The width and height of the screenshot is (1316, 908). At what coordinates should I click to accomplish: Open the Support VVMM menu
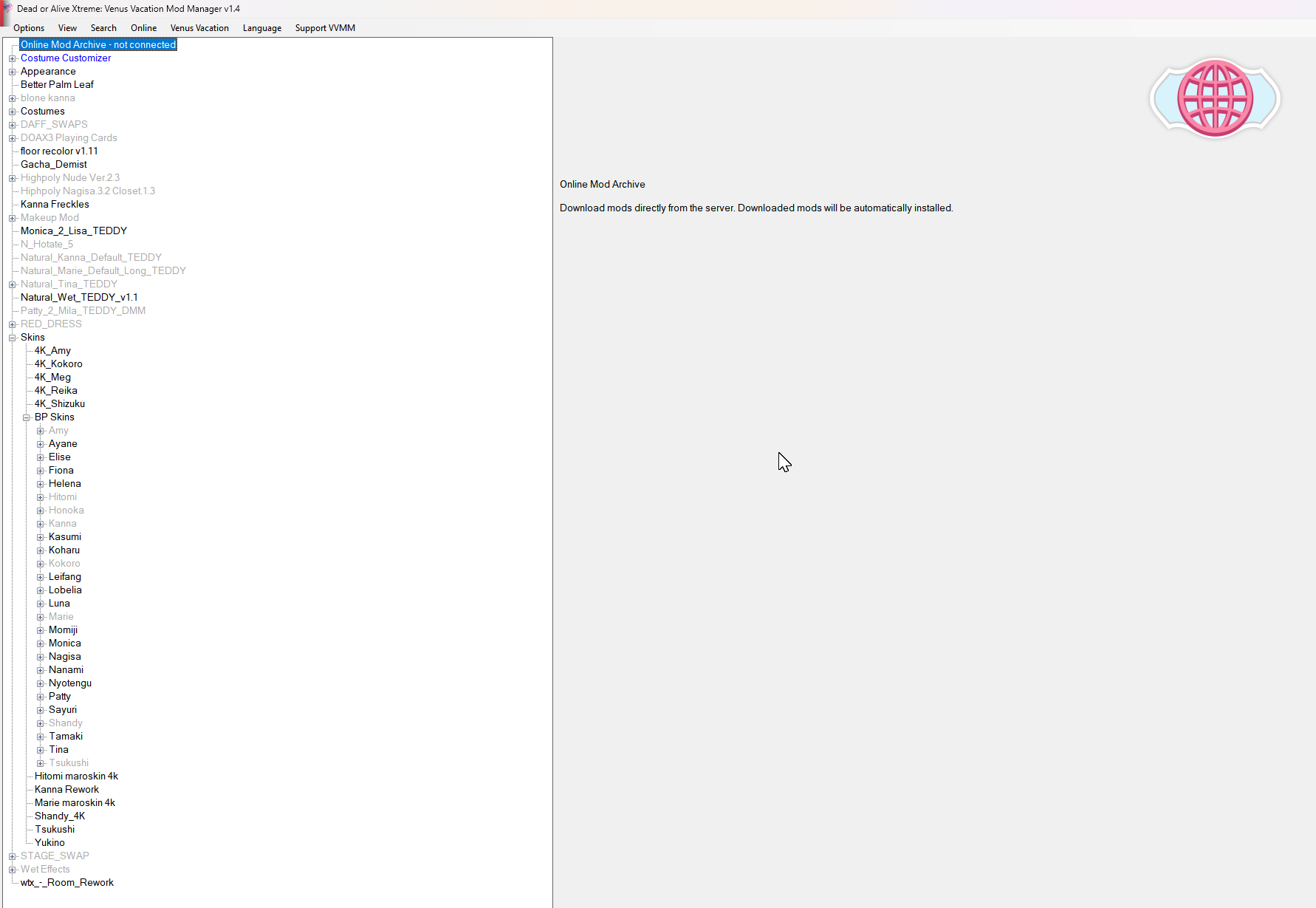pyautogui.click(x=325, y=28)
